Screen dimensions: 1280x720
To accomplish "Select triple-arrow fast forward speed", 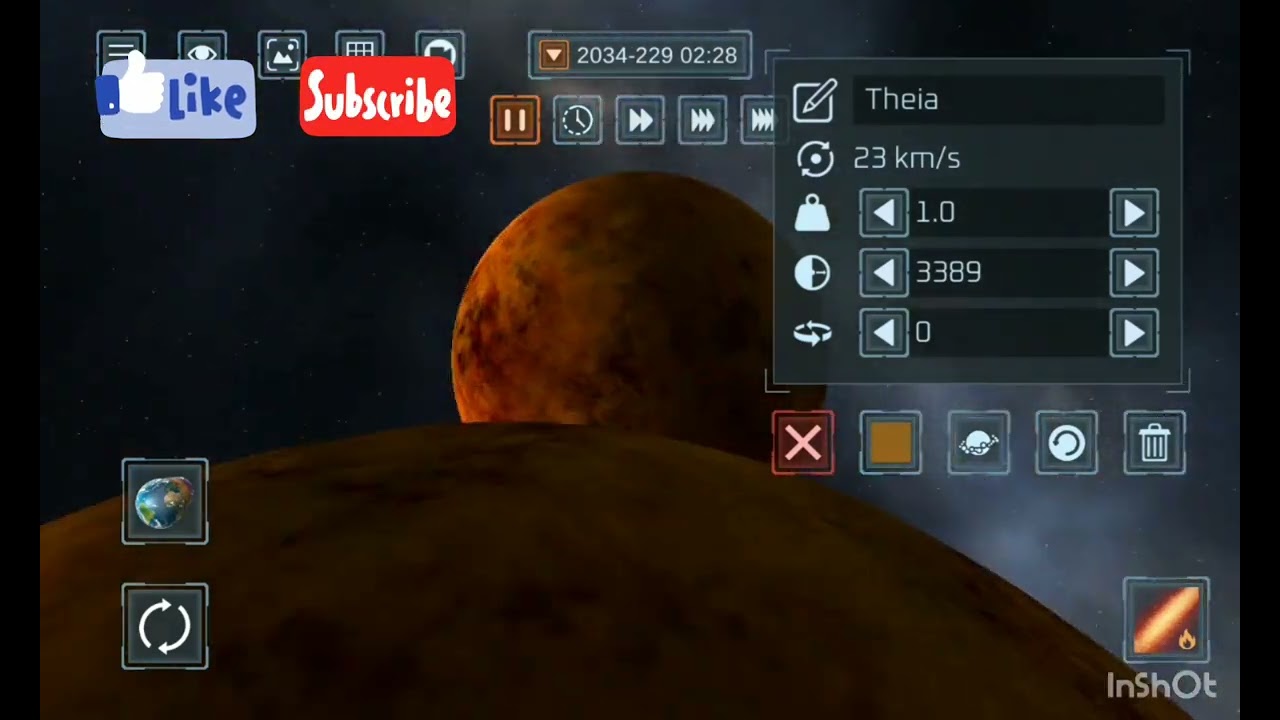I will 703,121.
